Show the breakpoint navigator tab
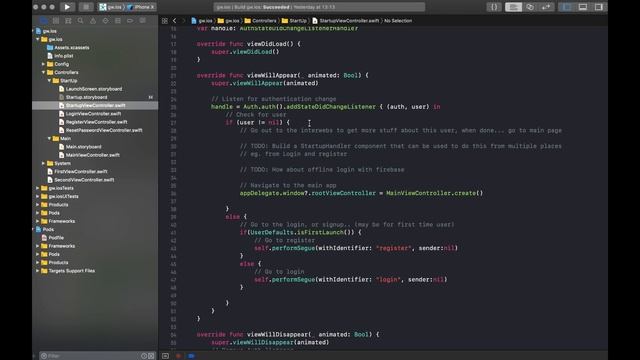 [x=130, y=20]
